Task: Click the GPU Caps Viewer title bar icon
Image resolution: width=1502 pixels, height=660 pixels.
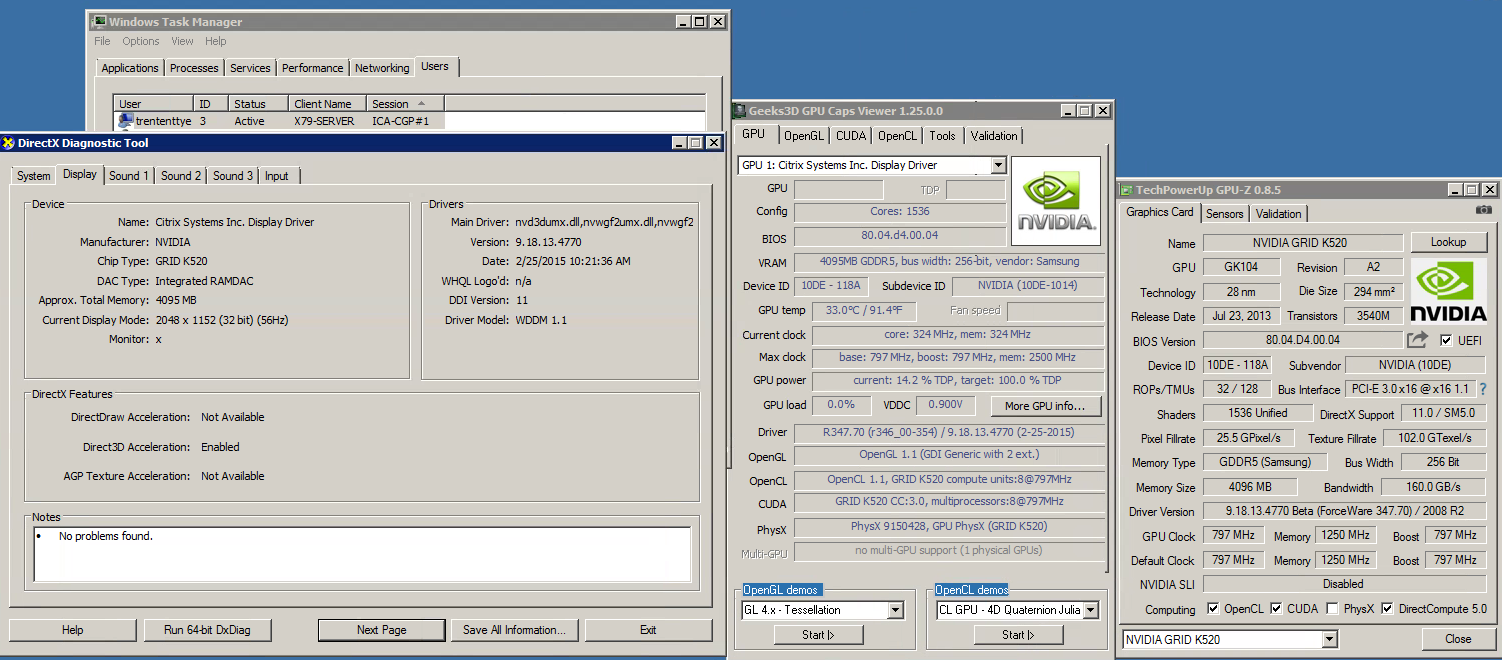Action: [739, 110]
